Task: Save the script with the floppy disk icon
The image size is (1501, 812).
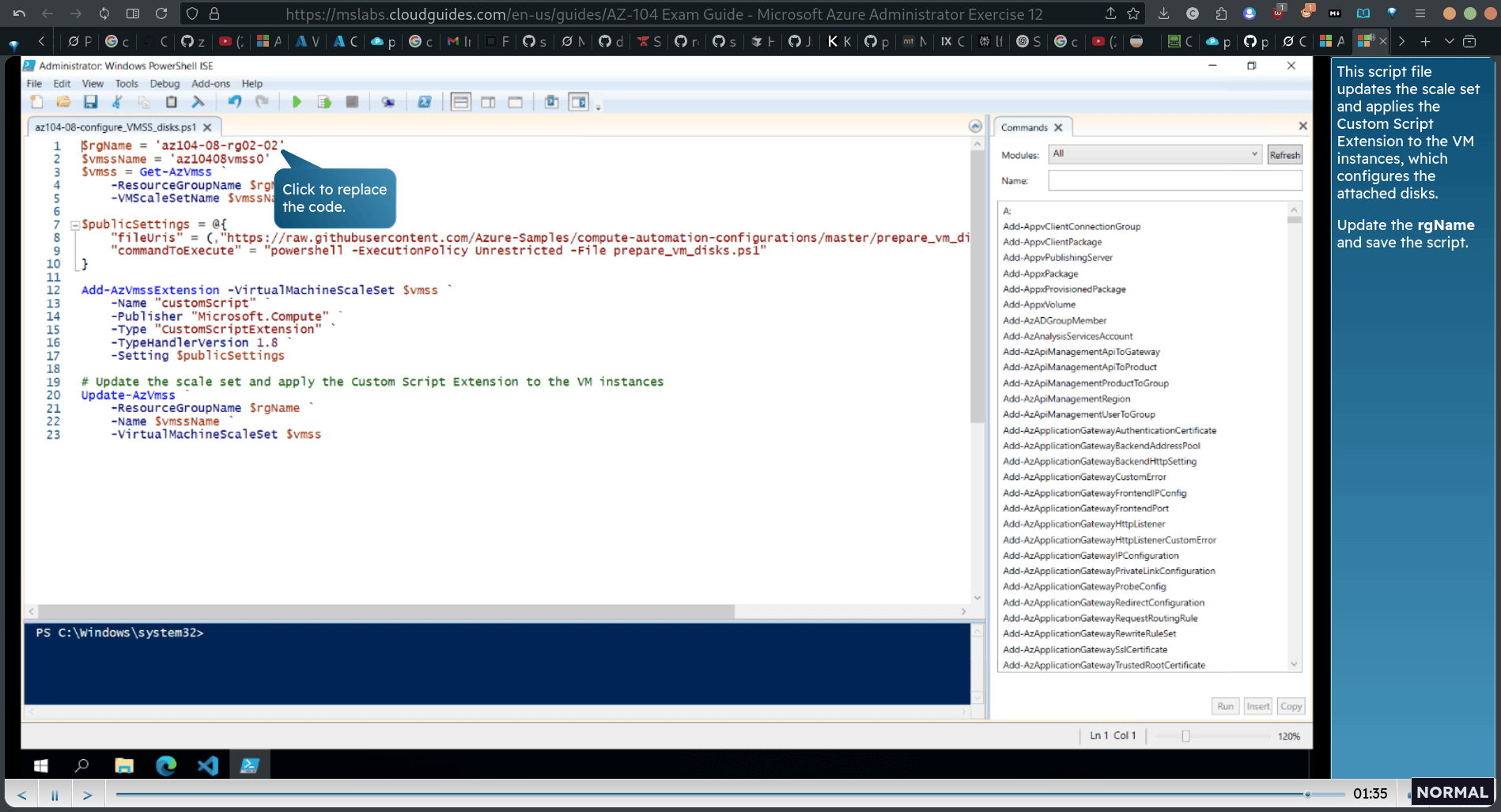Action: [x=90, y=102]
